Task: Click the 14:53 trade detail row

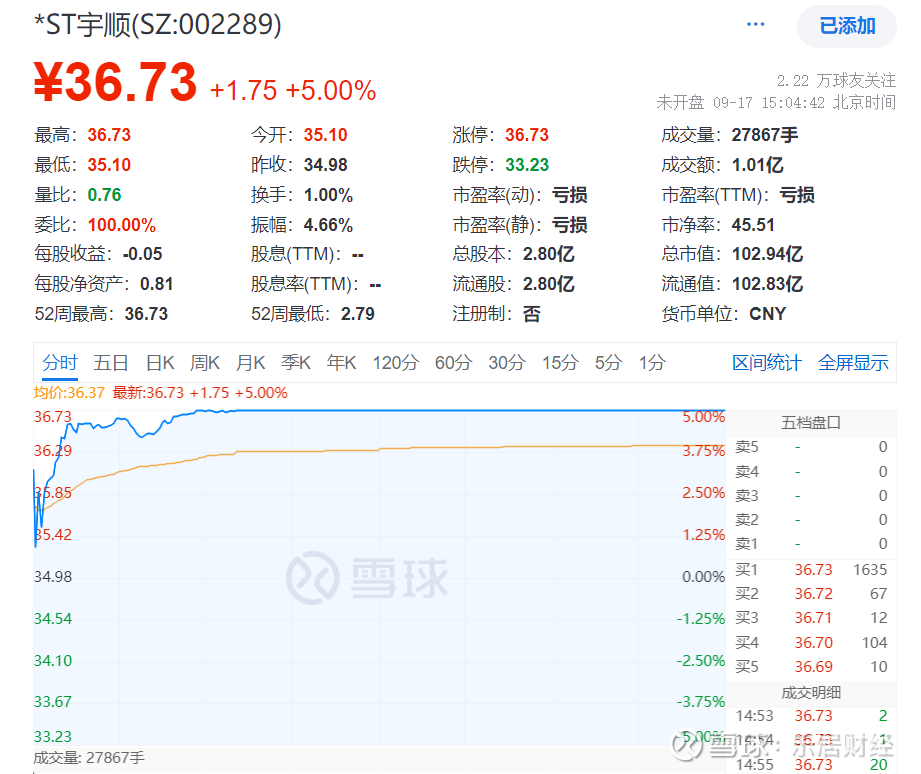Action: 811,716
